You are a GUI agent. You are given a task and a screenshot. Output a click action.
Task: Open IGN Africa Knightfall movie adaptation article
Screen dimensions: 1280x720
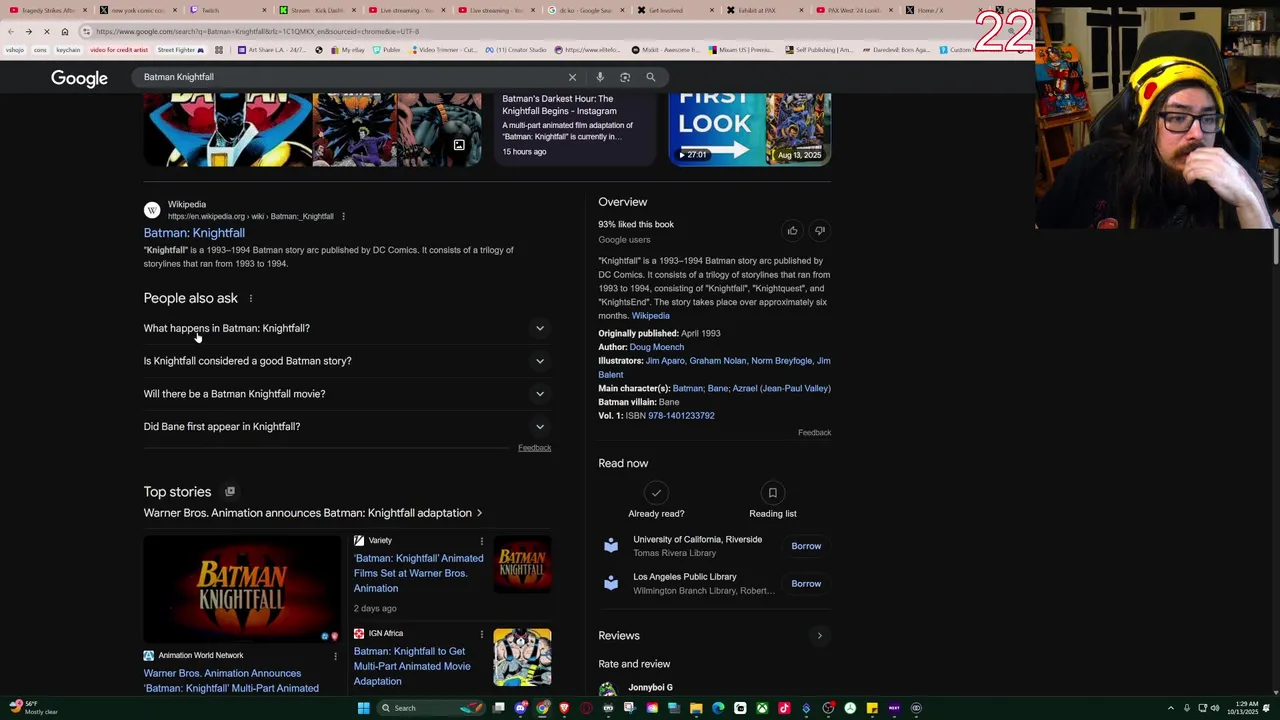(x=412, y=666)
